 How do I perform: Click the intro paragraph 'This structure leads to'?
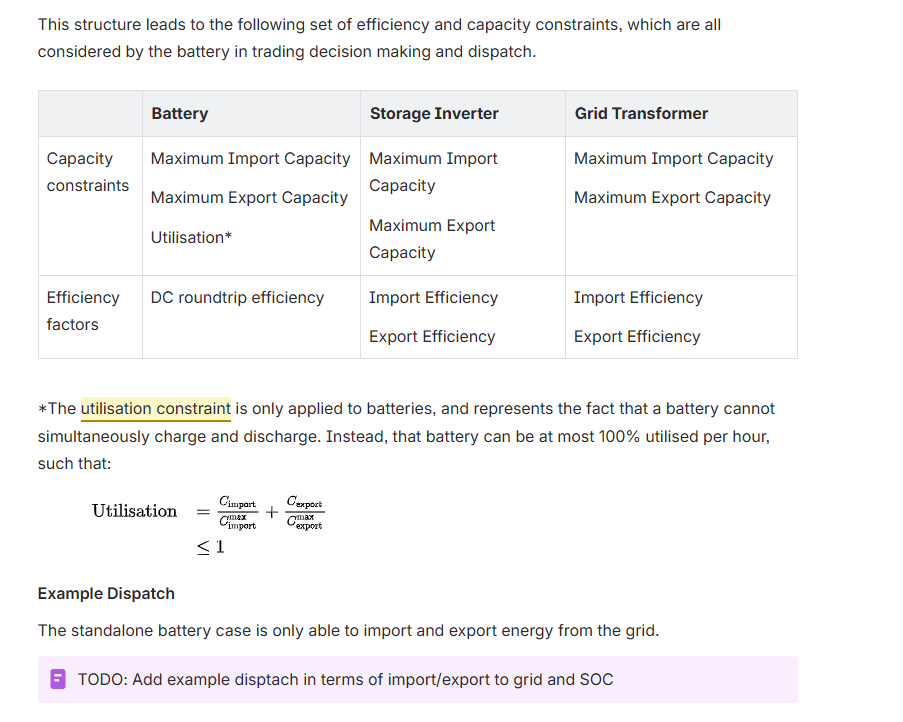pyautogui.click(x=380, y=38)
